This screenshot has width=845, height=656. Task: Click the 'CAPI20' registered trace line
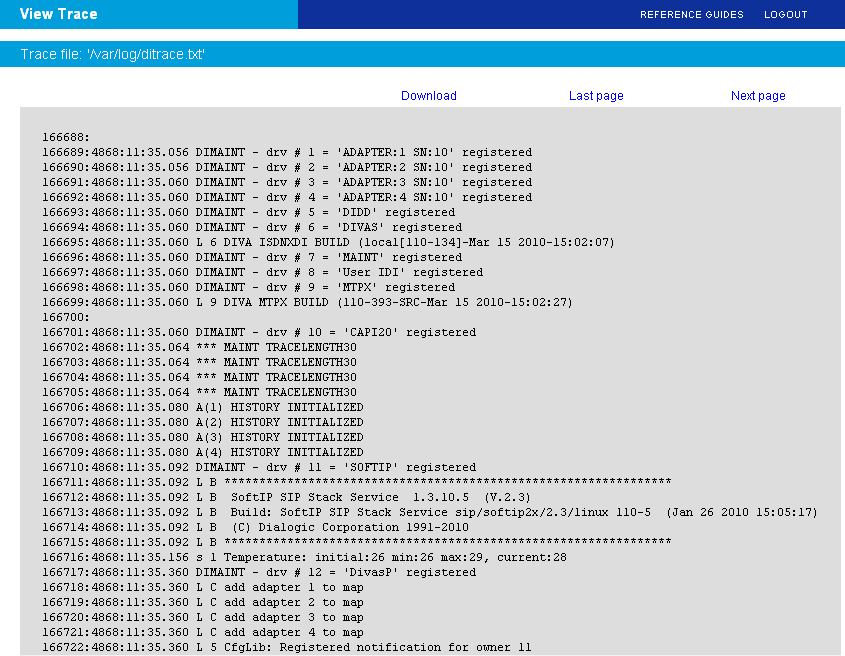tap(259, 332)
